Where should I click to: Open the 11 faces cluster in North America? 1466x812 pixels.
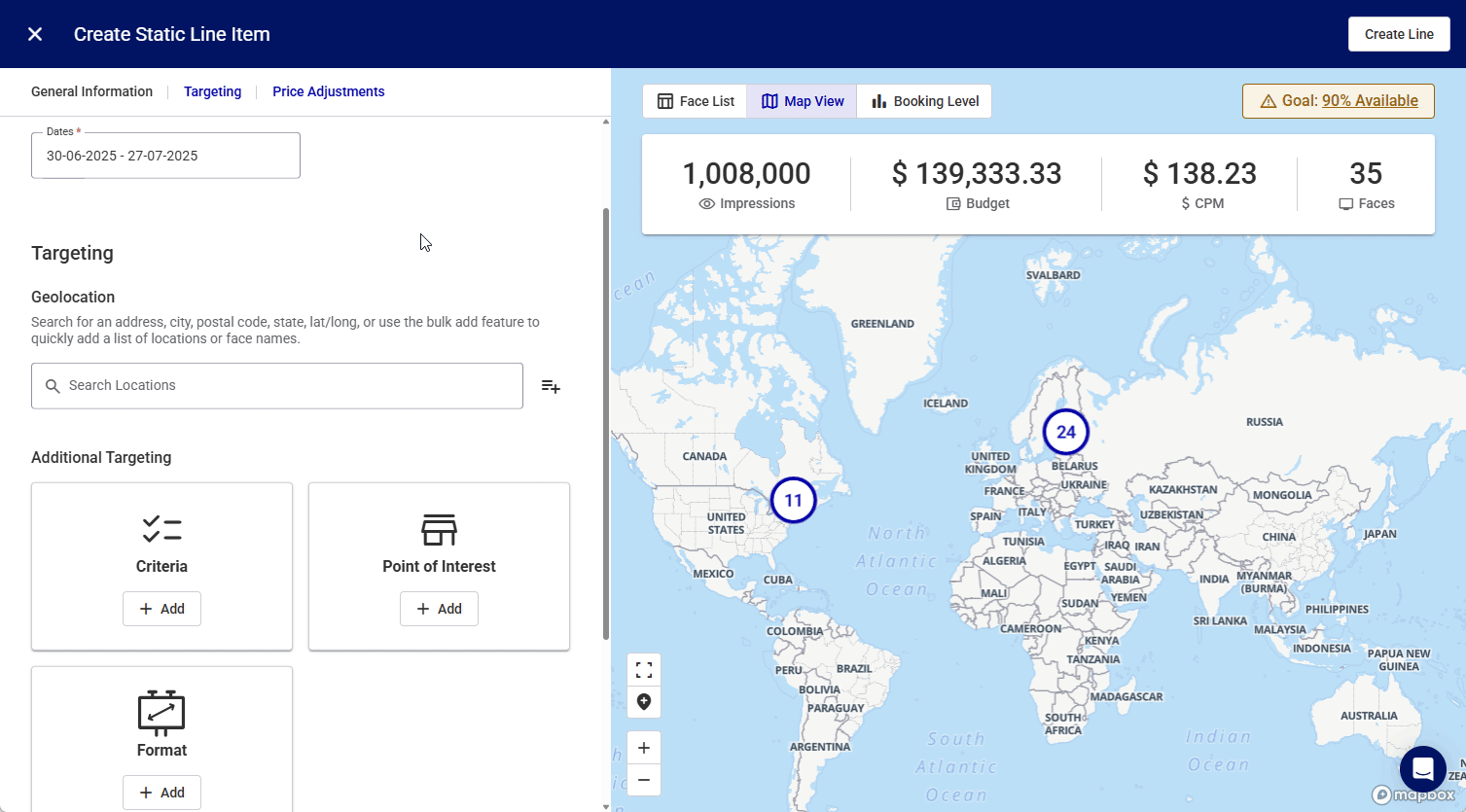tap(793, 500)
